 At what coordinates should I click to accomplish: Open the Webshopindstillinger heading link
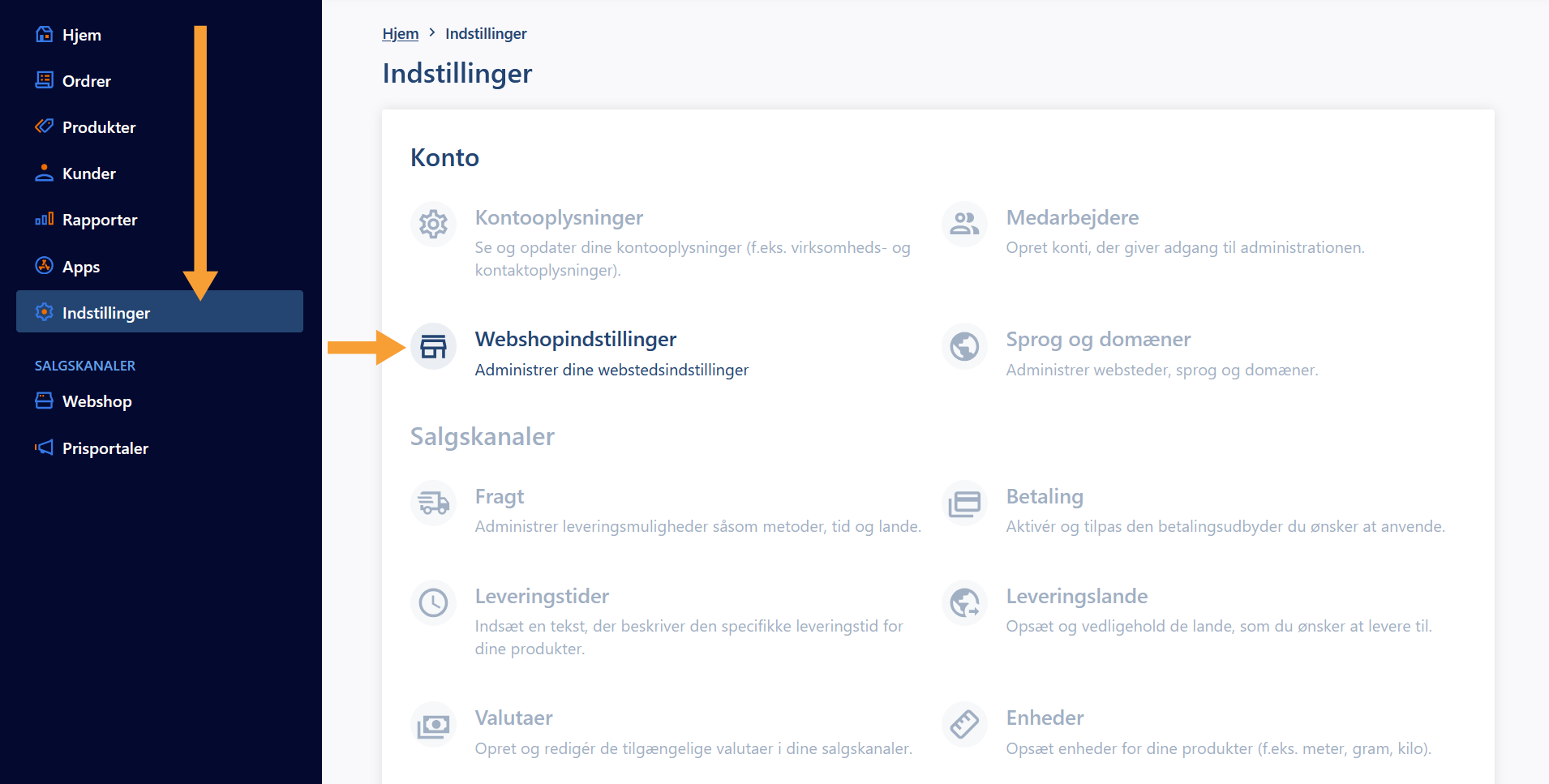pyautogui.click(x=575, y=339)
